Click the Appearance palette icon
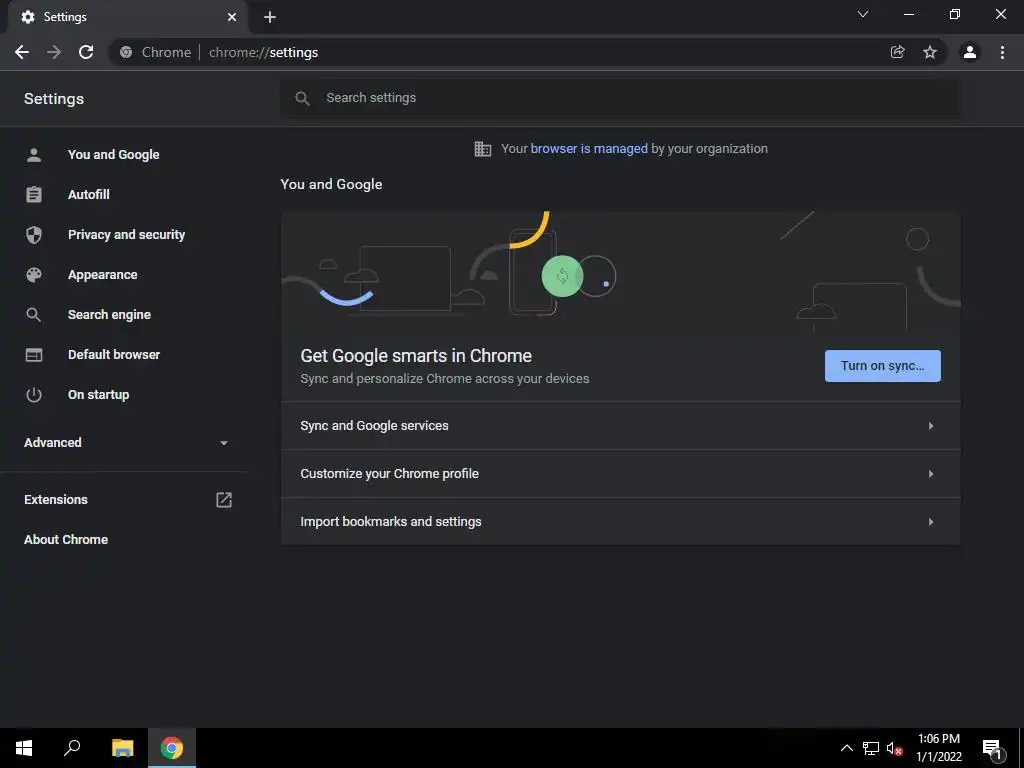Screen dimensions: 1024x768 [x=34, y=275]
